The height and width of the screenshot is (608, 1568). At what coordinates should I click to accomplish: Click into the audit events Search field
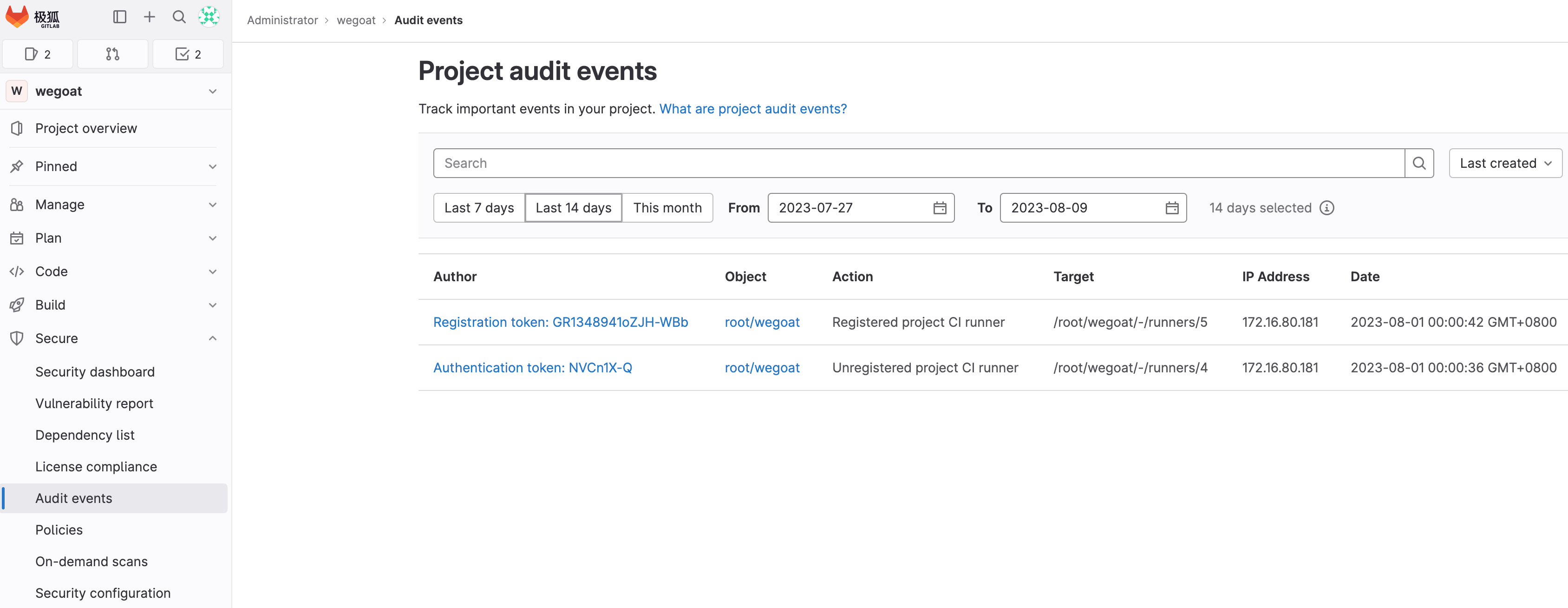pyautogui.click(x=918, y=163)
